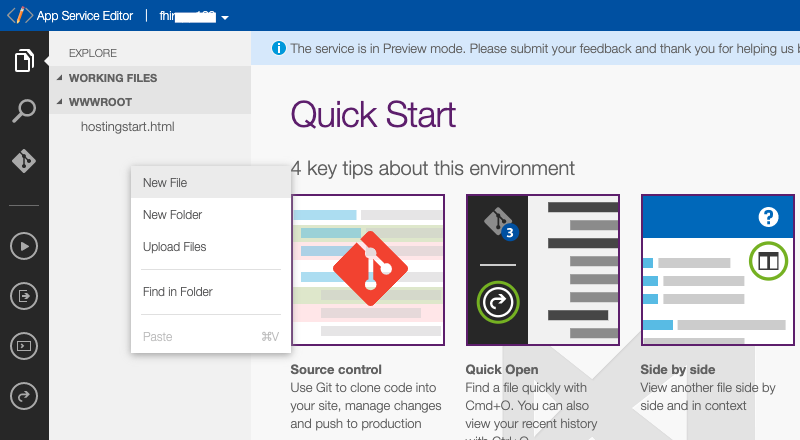Click the Paste context menu entry
The image size is (800, 440).
[x=211, y=337]
